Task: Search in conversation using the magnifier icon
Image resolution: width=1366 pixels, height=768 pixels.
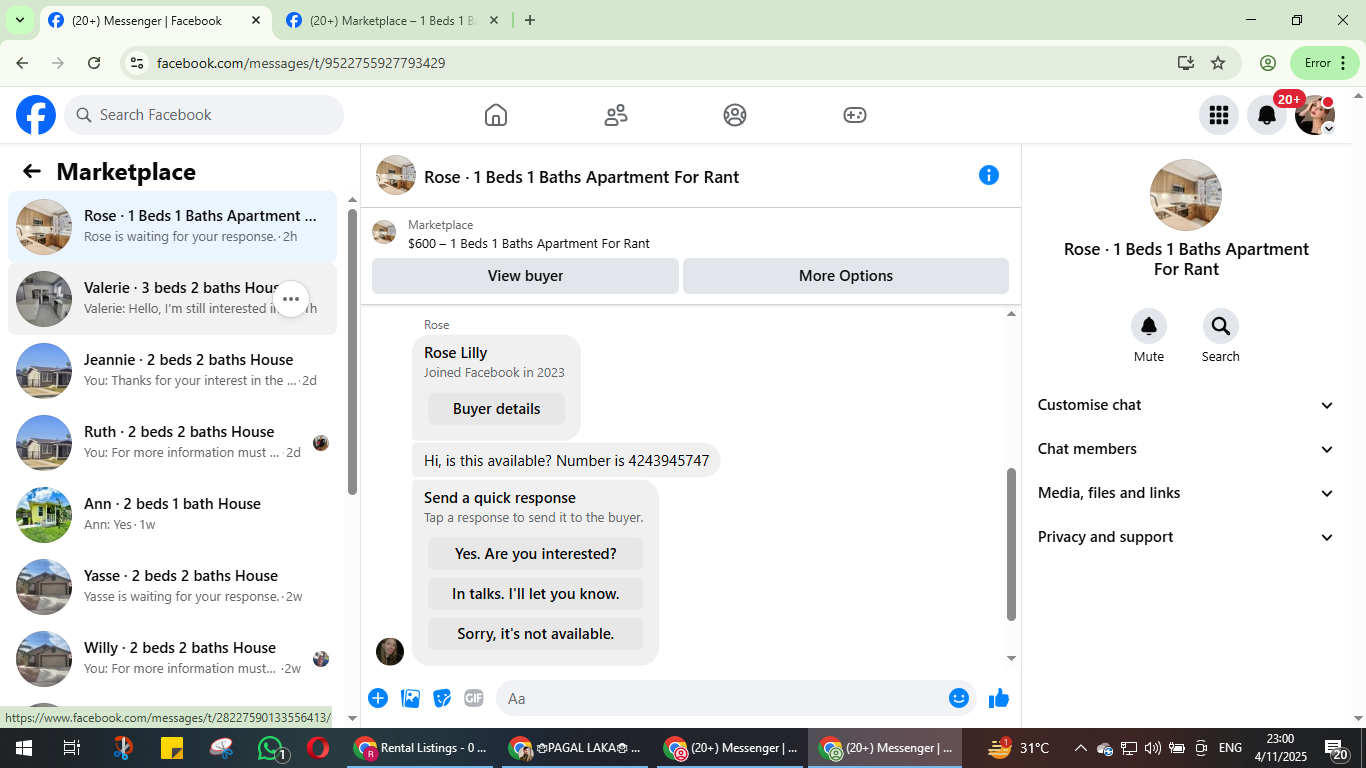Action: 1221,326
